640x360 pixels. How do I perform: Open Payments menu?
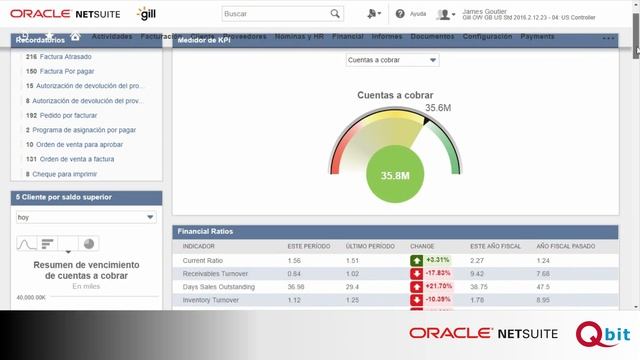[537, 36]
